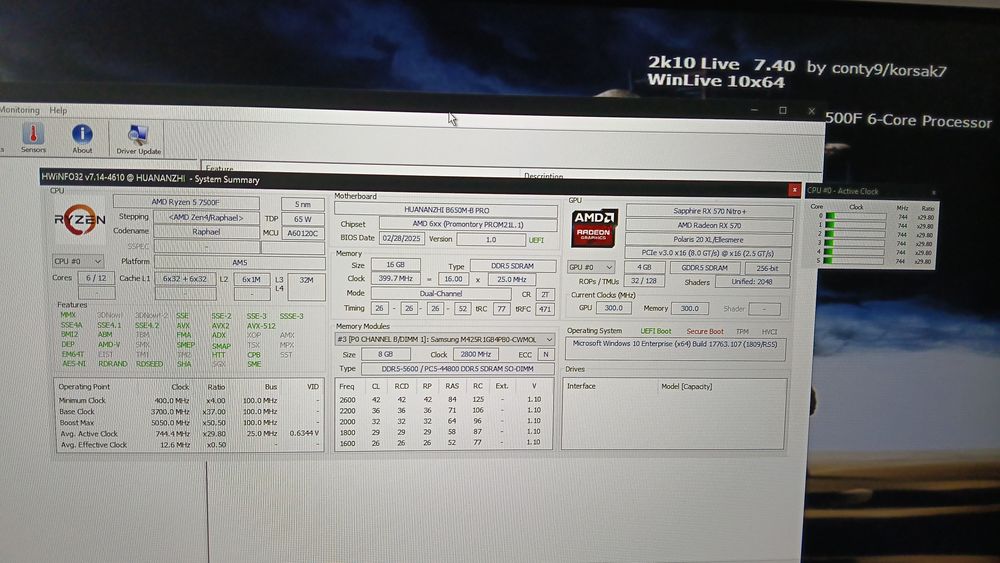Click the Unified: 2048 shaders field
The image size is (1000, 563).
[x=753, y=282]
